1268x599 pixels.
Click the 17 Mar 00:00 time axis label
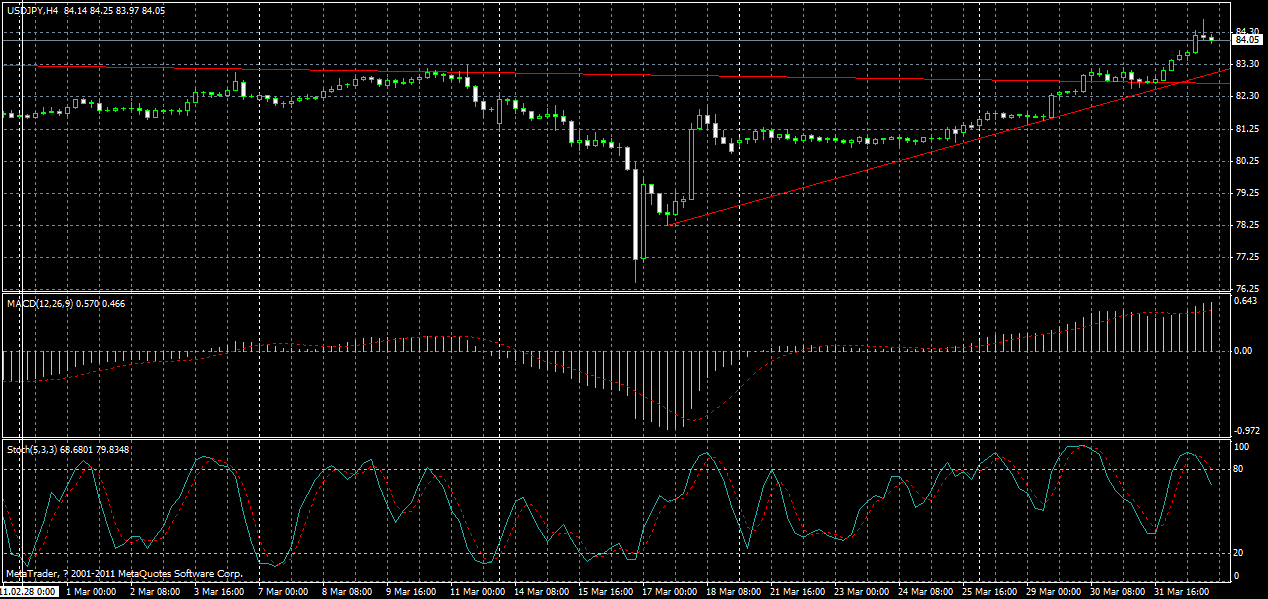[668, 590]
